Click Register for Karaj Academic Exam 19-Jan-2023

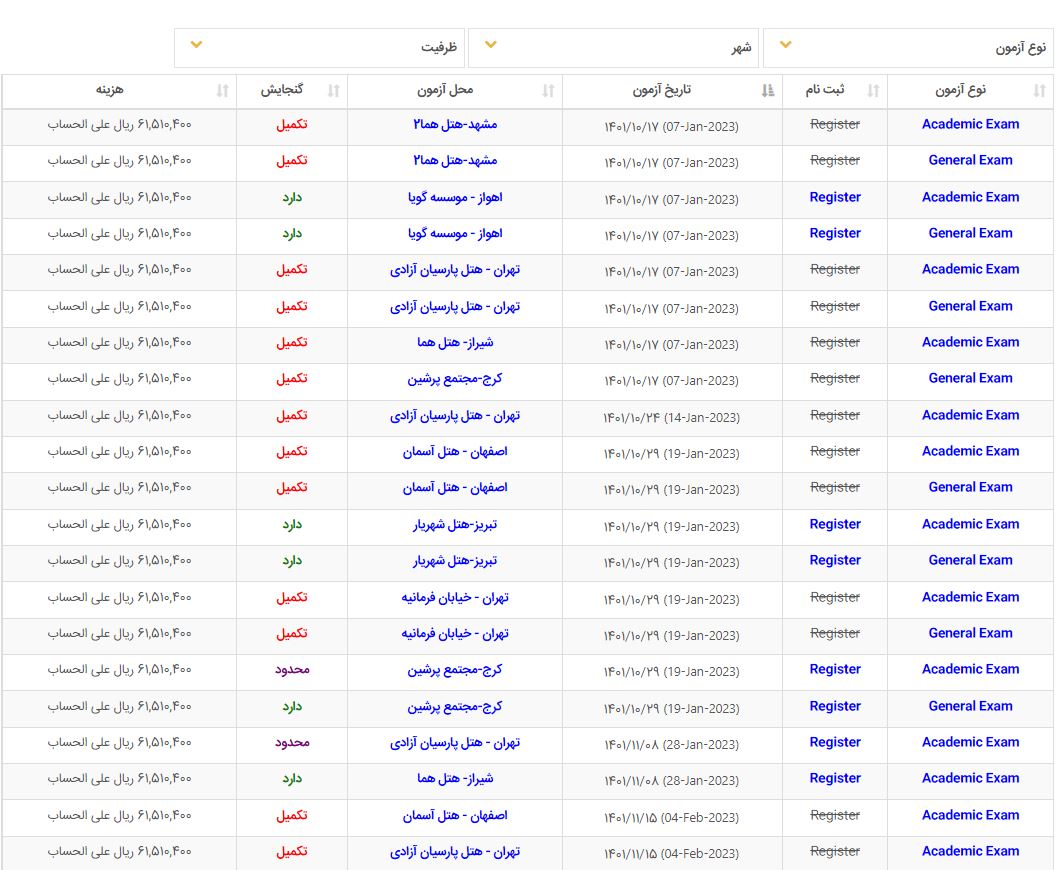[x=835, y=669]
